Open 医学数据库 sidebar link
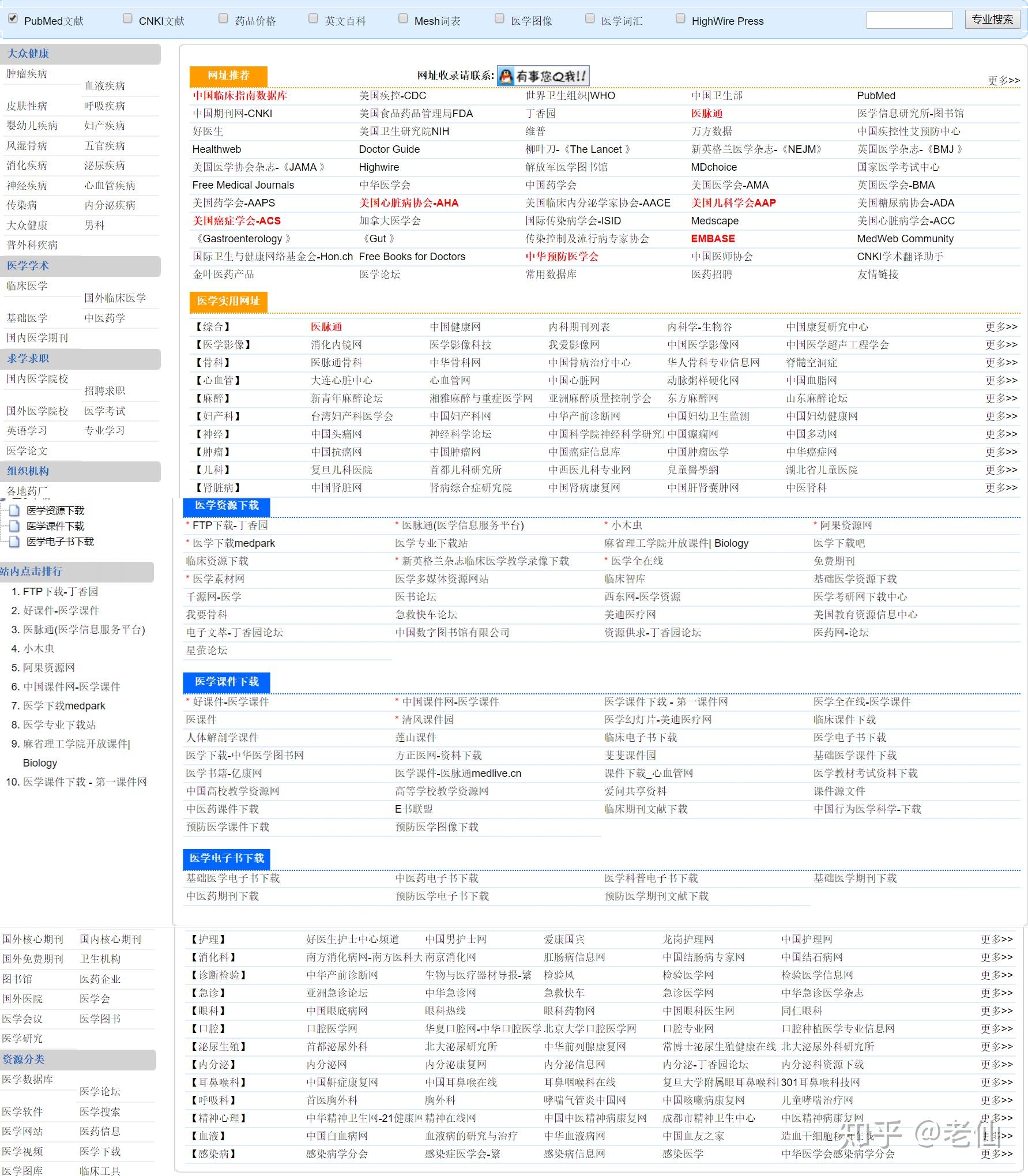Screen dimensions: 1028x1176 27,1080
